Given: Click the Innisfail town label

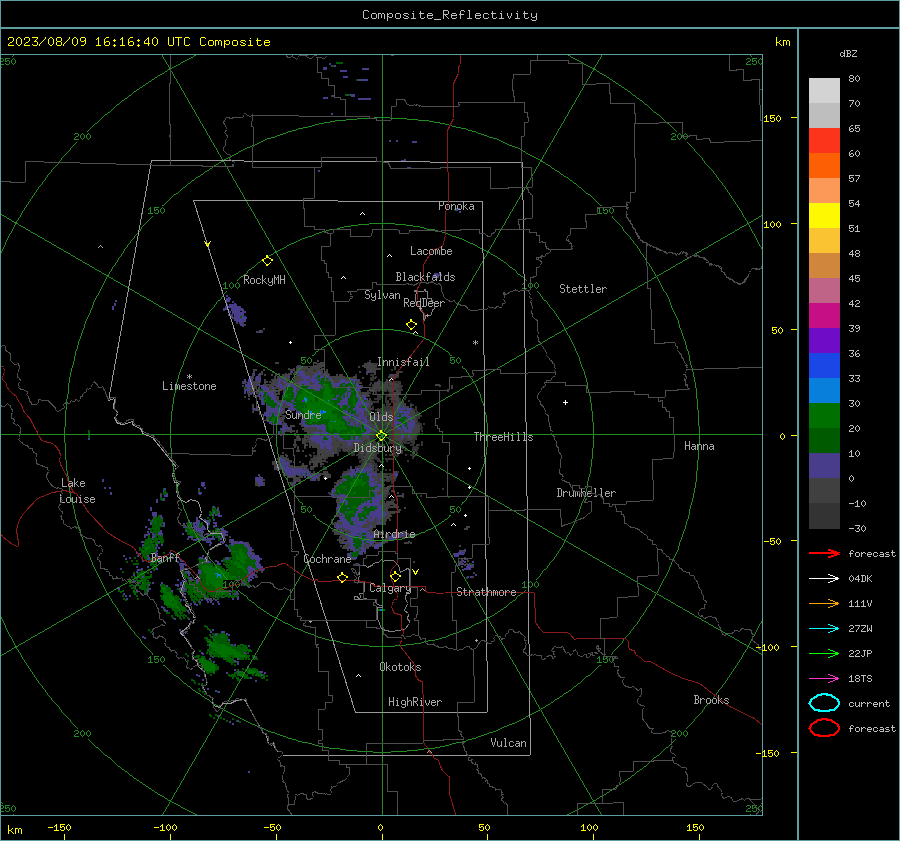Looking at the screenshot, I should click(x=403, y=362).
